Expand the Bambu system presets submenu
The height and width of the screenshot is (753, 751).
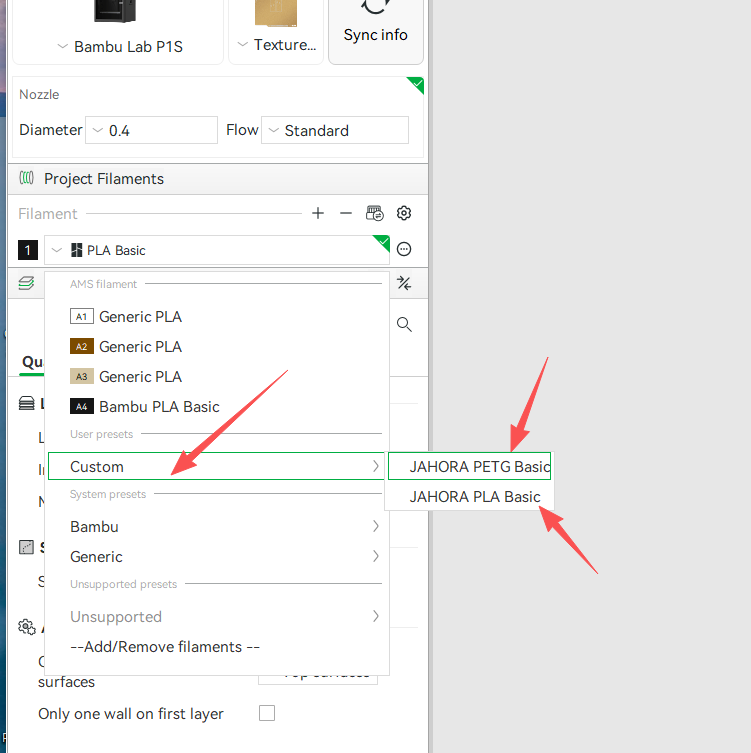point(217,526)
